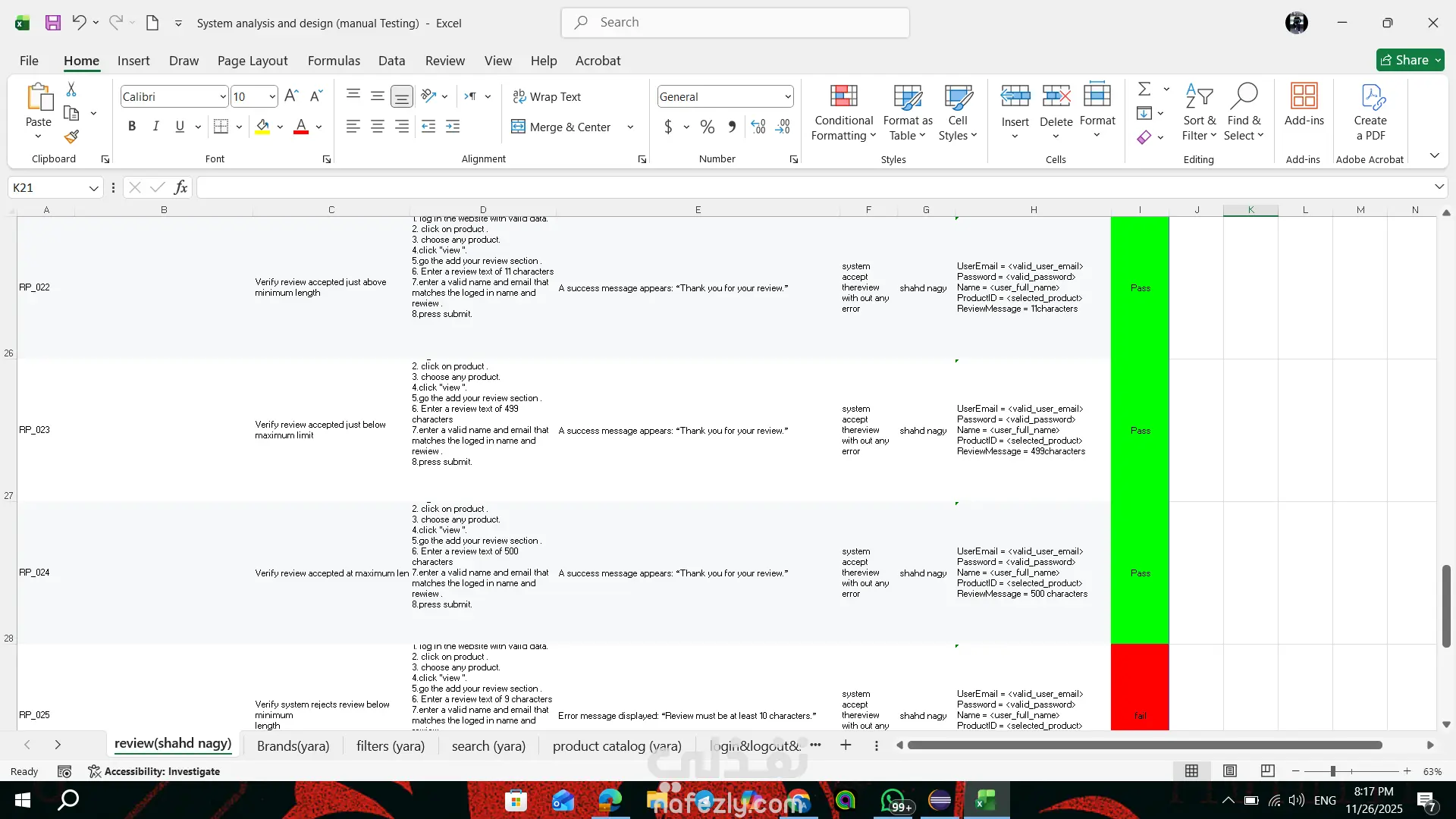The width and height of the screenshot is (1456, 819).
Task: Toggle Wrap Text on selected cell
Action: [547, 96]
